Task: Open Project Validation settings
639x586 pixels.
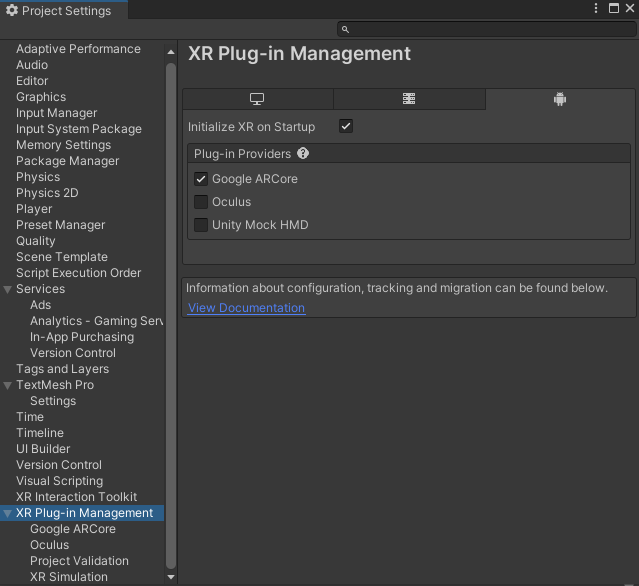Action: [79, 561]
